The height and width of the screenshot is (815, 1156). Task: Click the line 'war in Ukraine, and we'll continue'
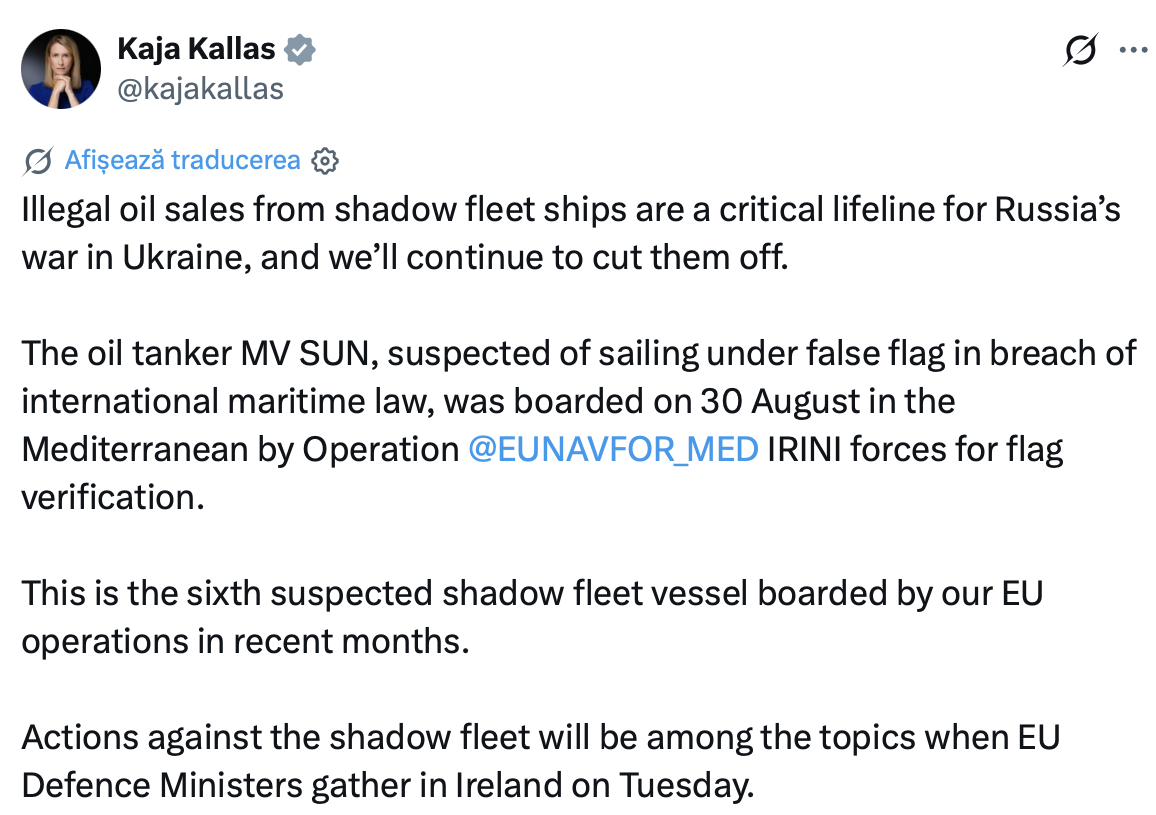(x=405, y=257)
